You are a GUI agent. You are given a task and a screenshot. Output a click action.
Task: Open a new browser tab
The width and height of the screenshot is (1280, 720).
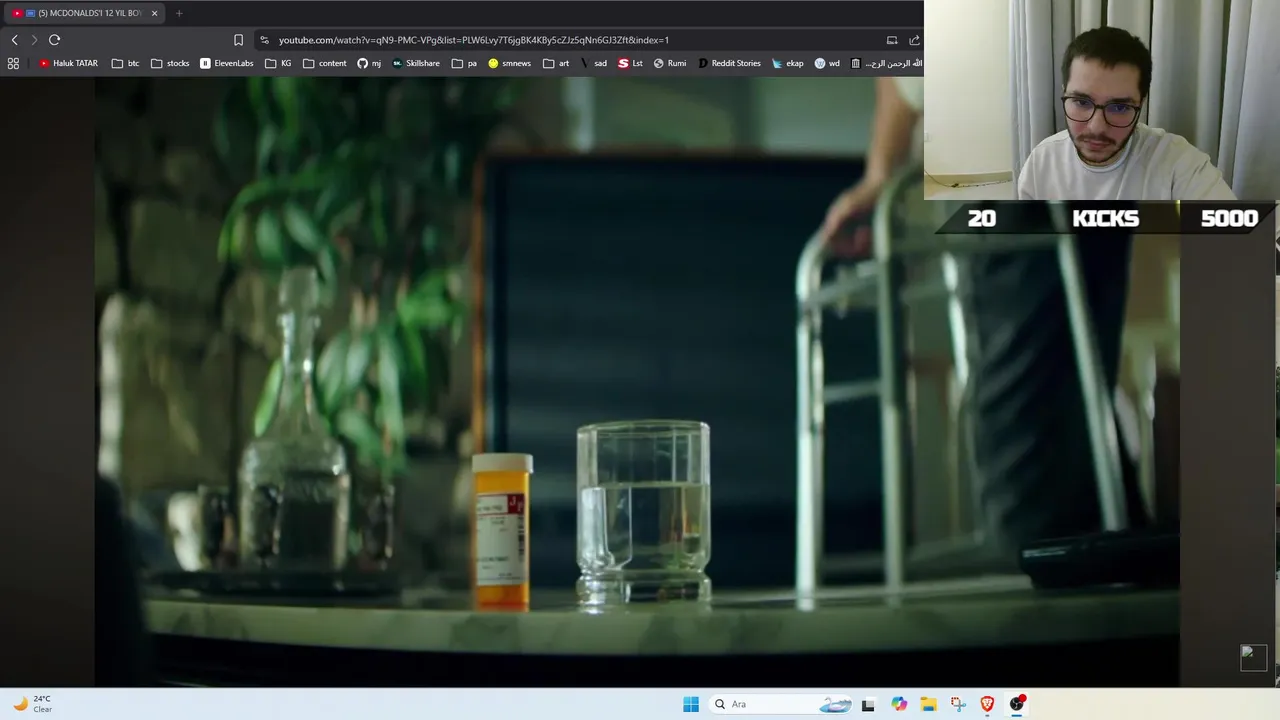(x=179, y=13)
